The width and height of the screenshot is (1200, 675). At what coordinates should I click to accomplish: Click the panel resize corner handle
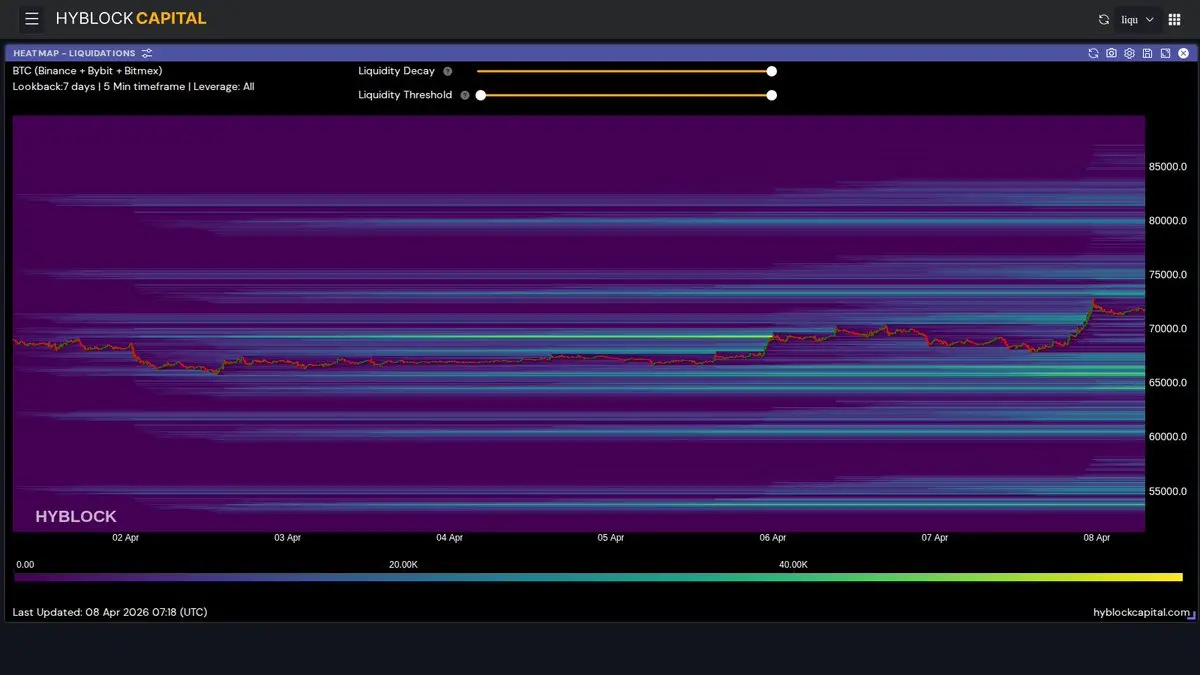(1190, 616)
